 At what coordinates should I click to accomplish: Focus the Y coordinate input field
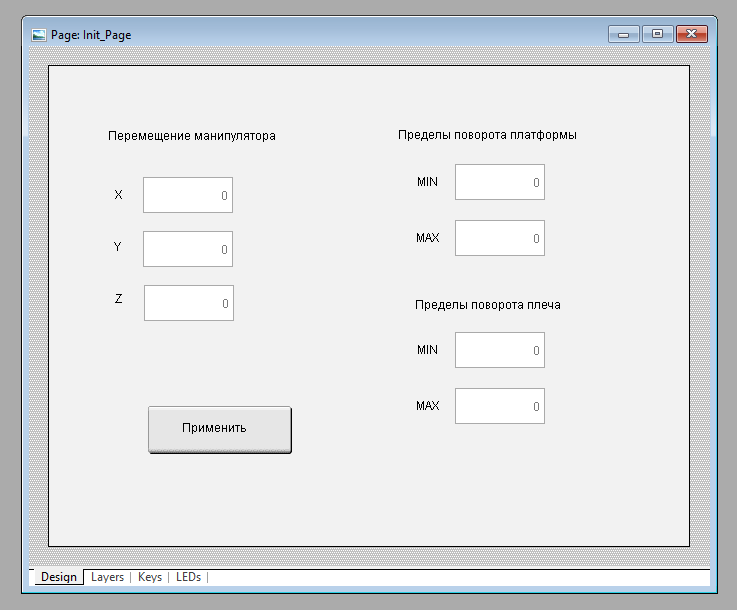[188, 249]
